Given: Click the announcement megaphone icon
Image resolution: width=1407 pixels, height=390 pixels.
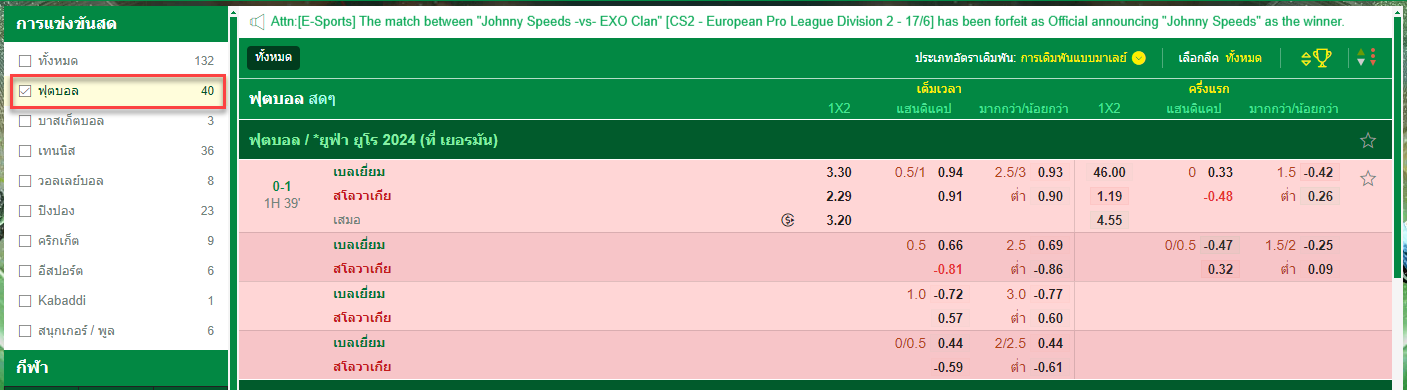Looking at the screenshot, I should click(257, 21).
